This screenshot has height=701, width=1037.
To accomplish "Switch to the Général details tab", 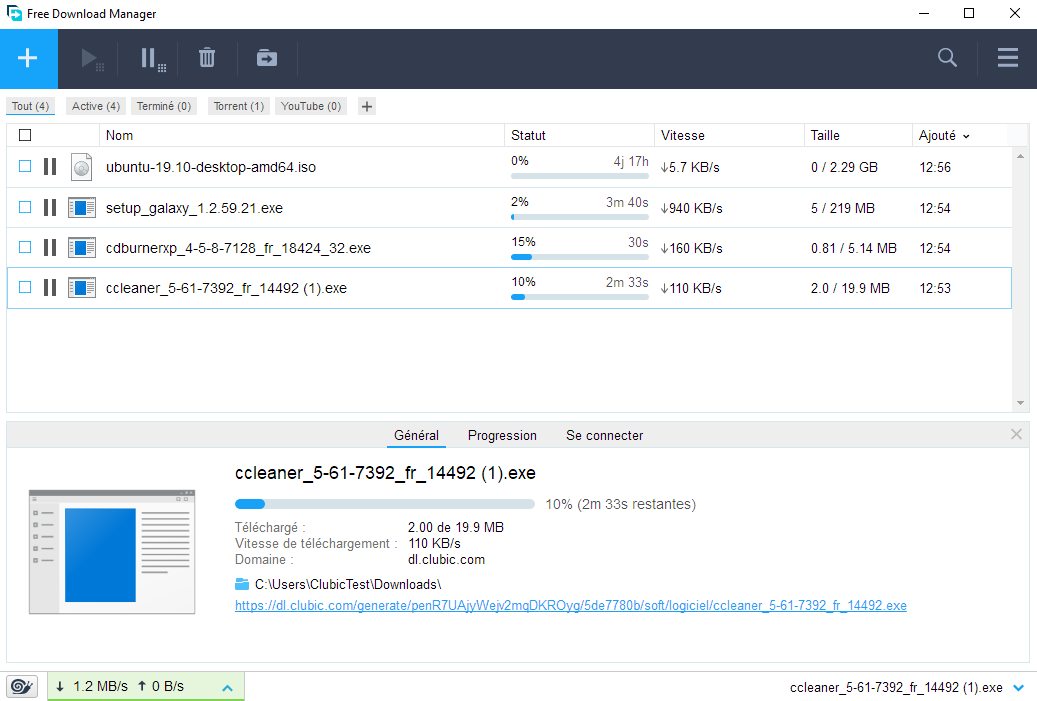I will pyautogui.click(x=416, y=435).
